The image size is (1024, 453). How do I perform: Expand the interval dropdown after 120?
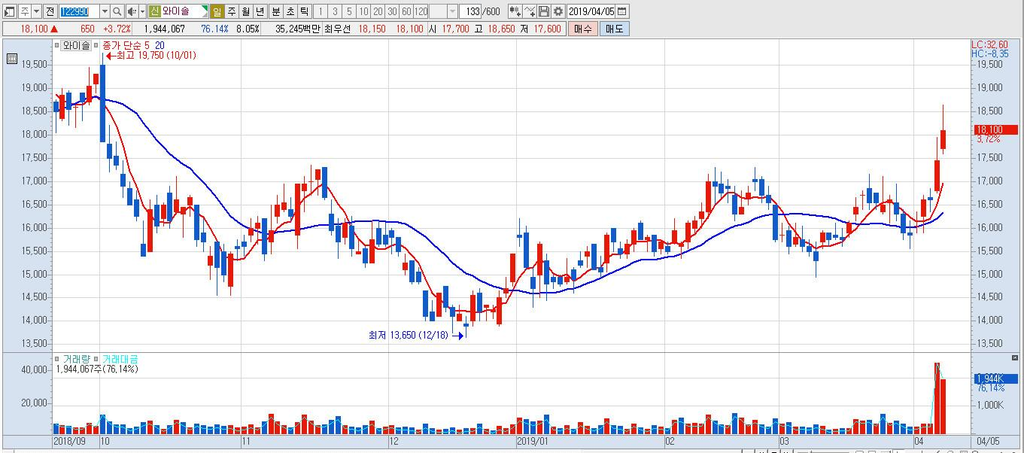click(x=452, y=12)
